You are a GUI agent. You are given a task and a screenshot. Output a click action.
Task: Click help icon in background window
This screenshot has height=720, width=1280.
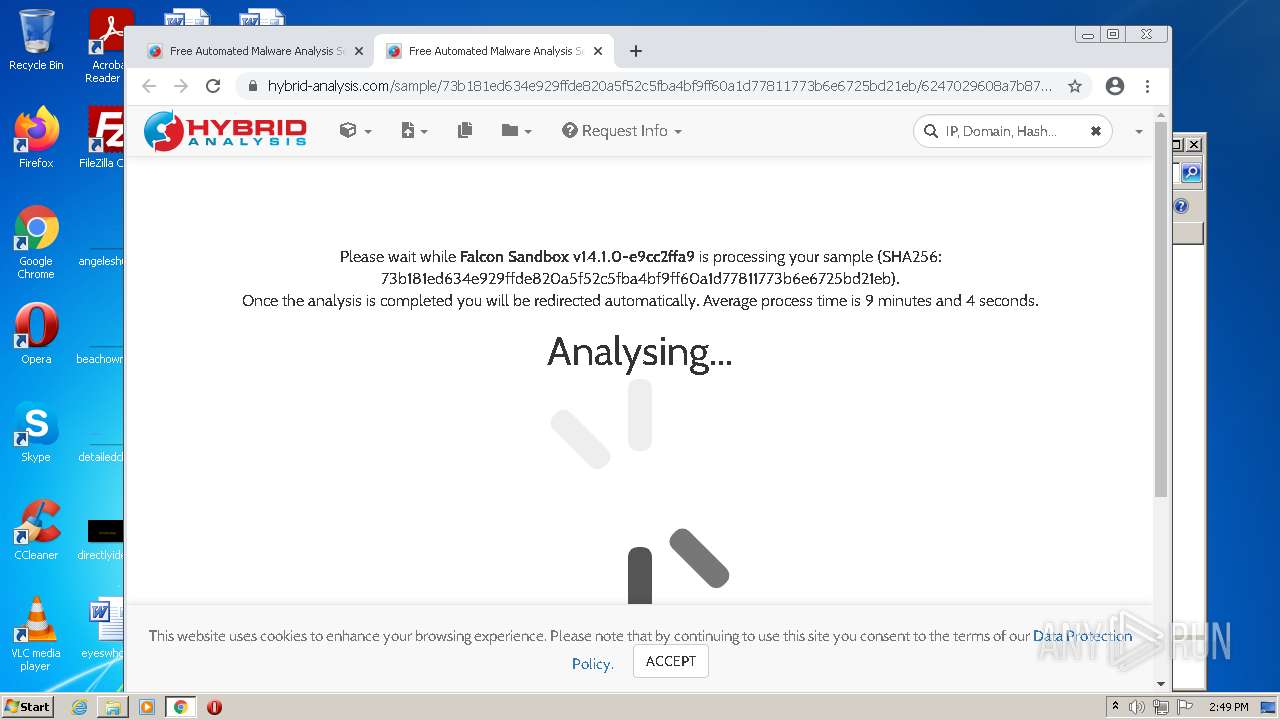(x=1181, y=206)
